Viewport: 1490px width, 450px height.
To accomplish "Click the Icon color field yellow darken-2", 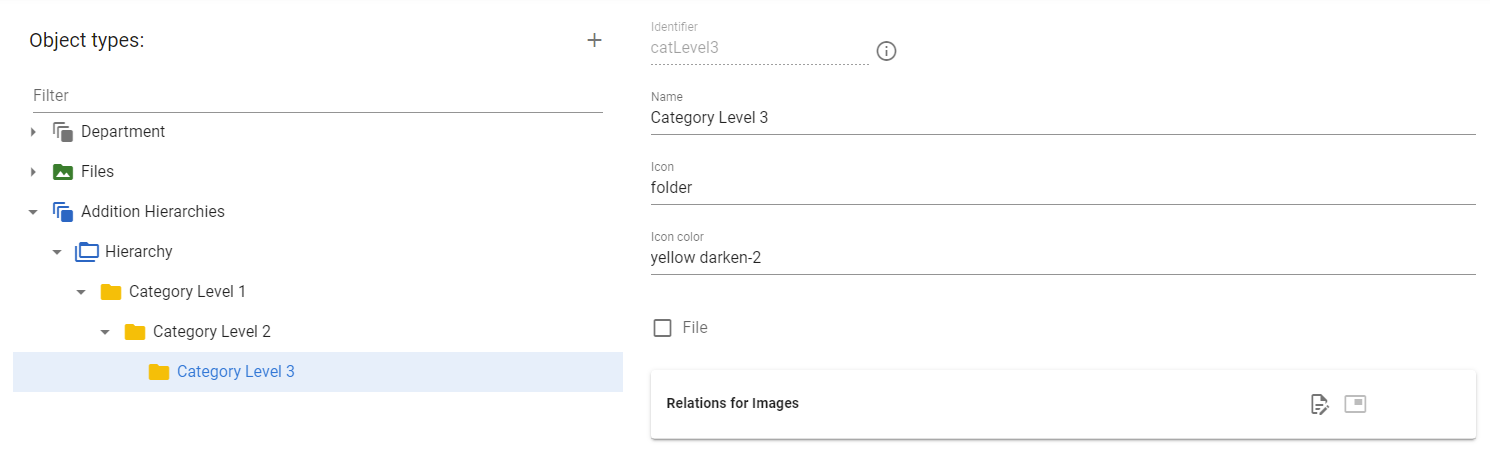I will tap(1063, 258).
